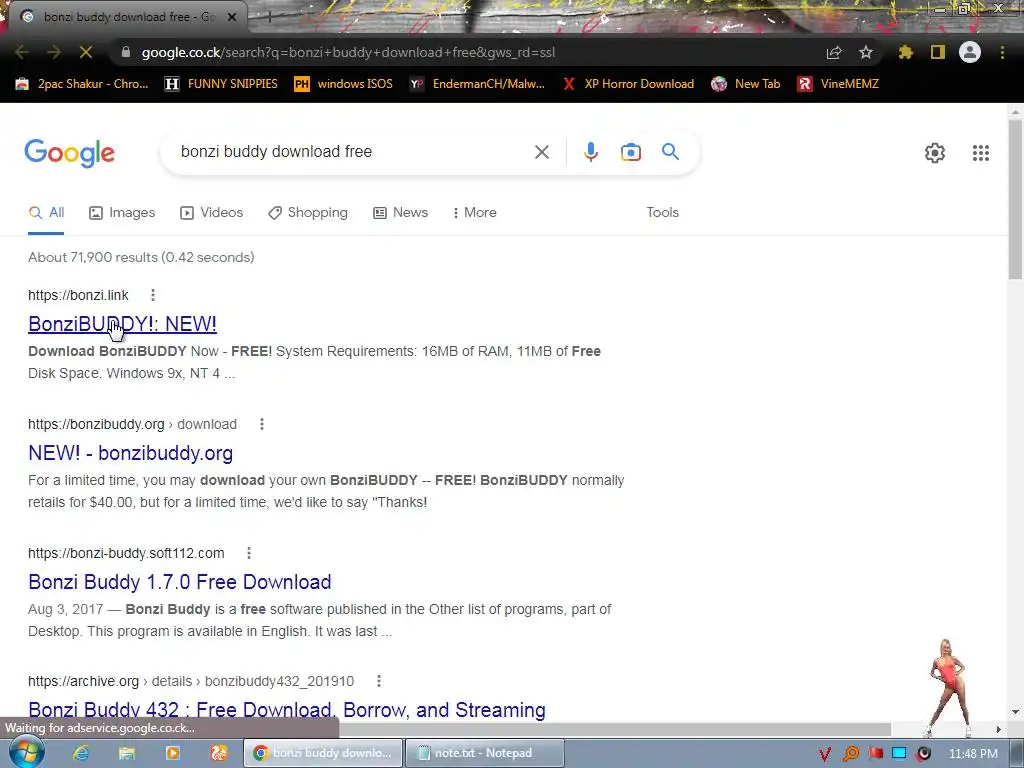Click the scrollbar down arrow
The image size is (1024, 768).
(x=1015, y=712)
